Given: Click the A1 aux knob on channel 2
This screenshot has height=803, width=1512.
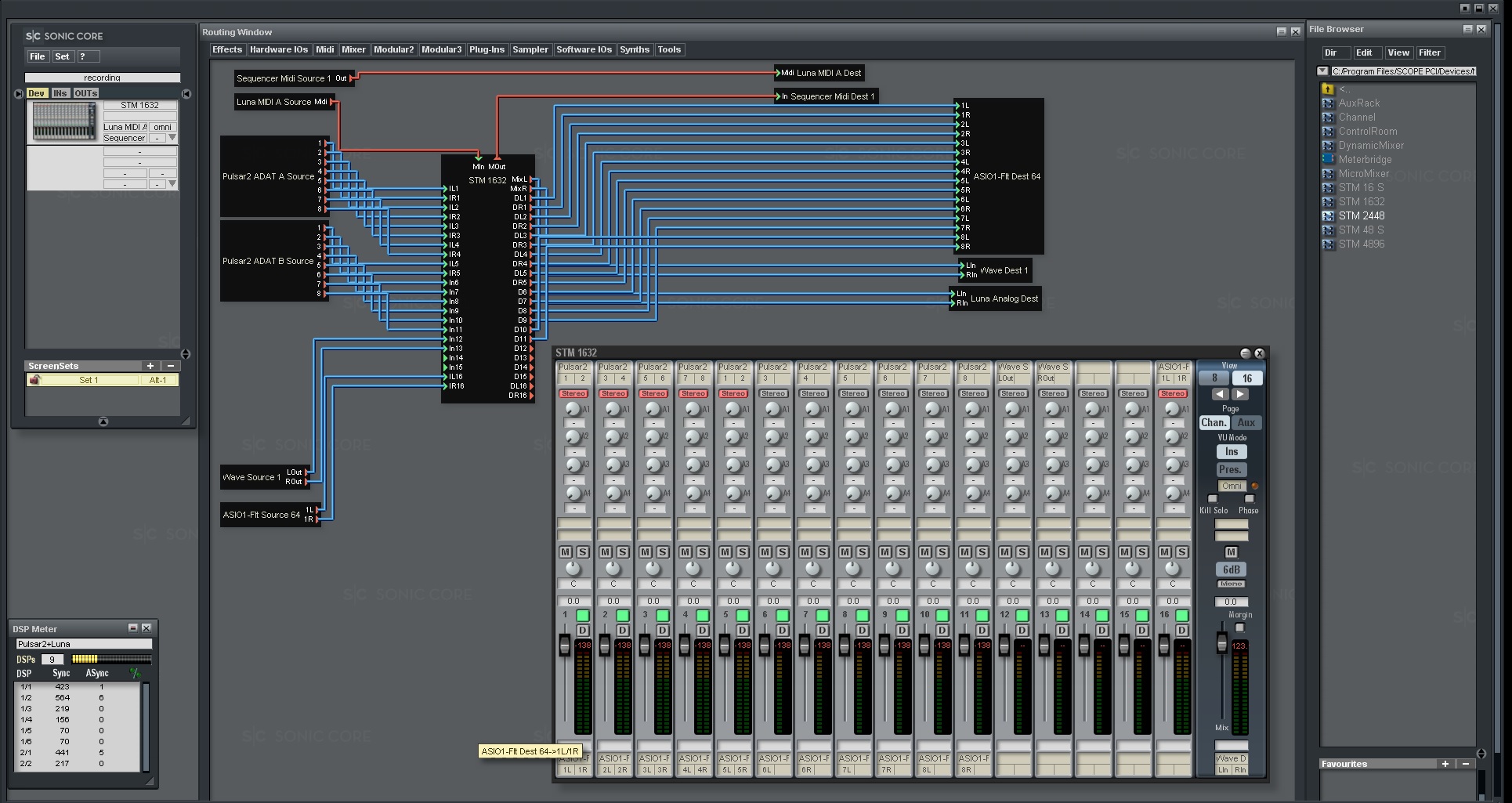Looking at the screenshot, I should [x=613, y=409].
